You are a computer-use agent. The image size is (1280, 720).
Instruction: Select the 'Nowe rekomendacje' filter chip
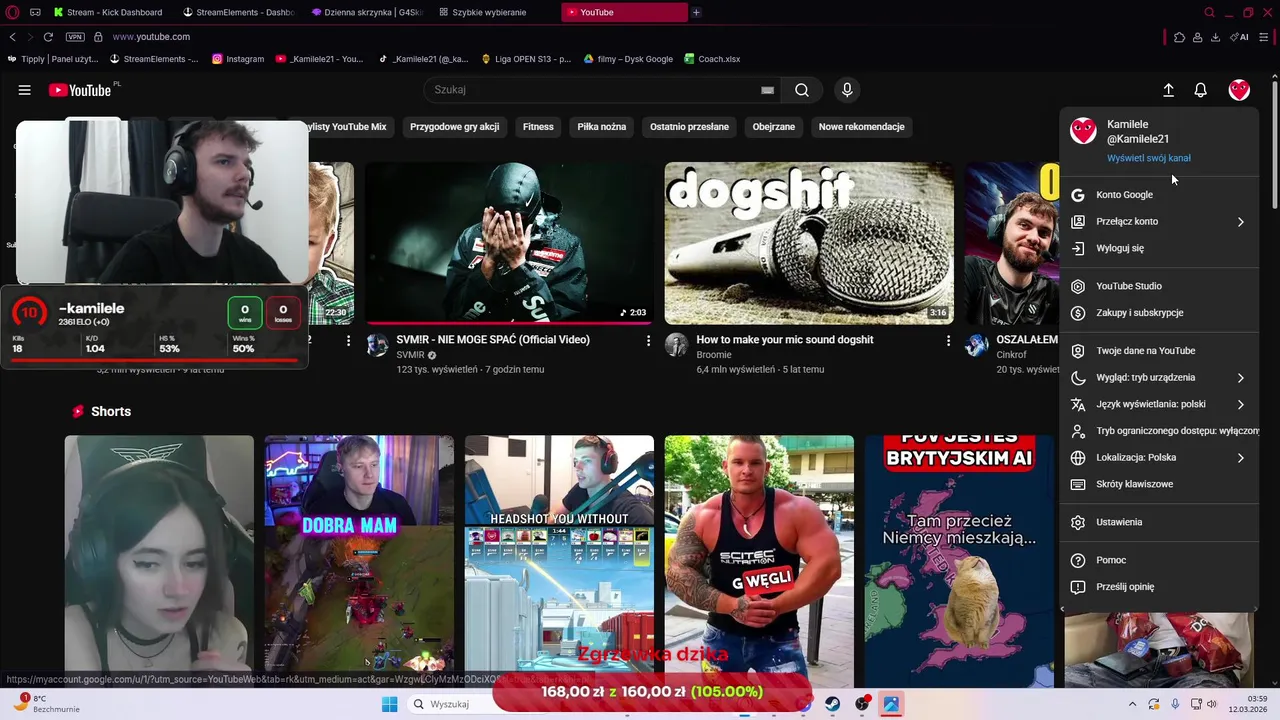click(x=861, y=127)
